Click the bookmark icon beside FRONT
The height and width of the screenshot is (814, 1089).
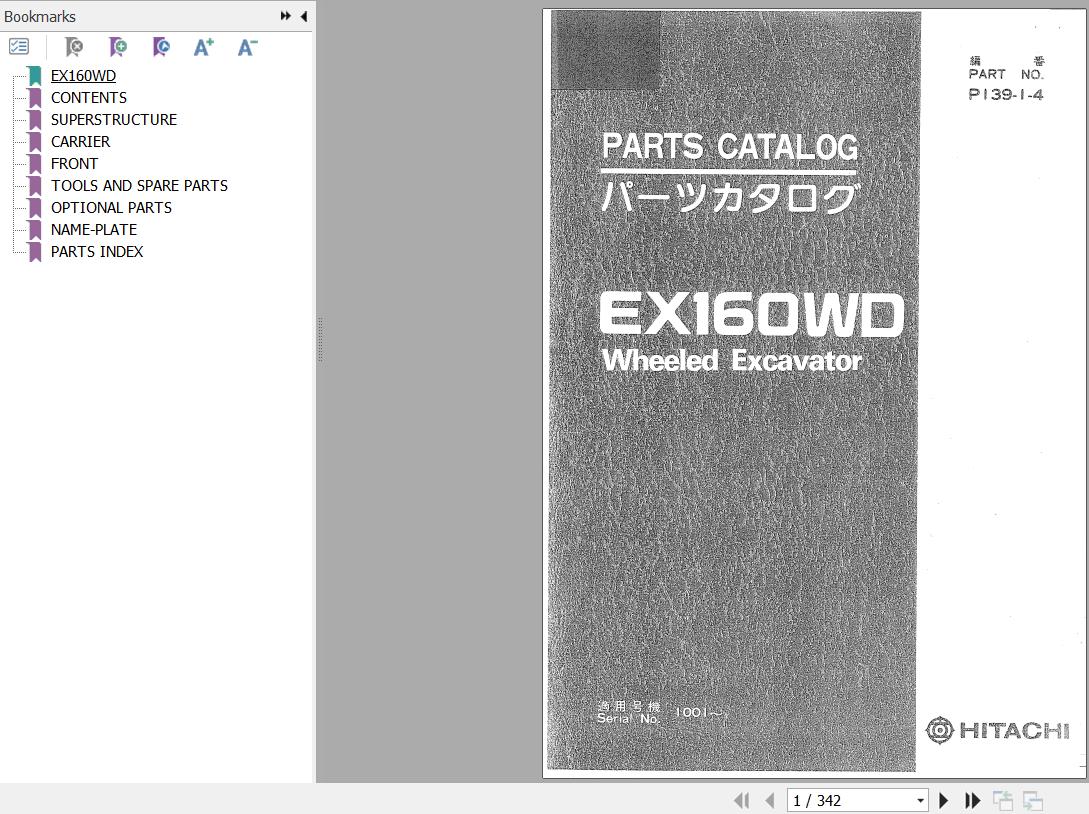pyautogui.click(x=35, y=164)
